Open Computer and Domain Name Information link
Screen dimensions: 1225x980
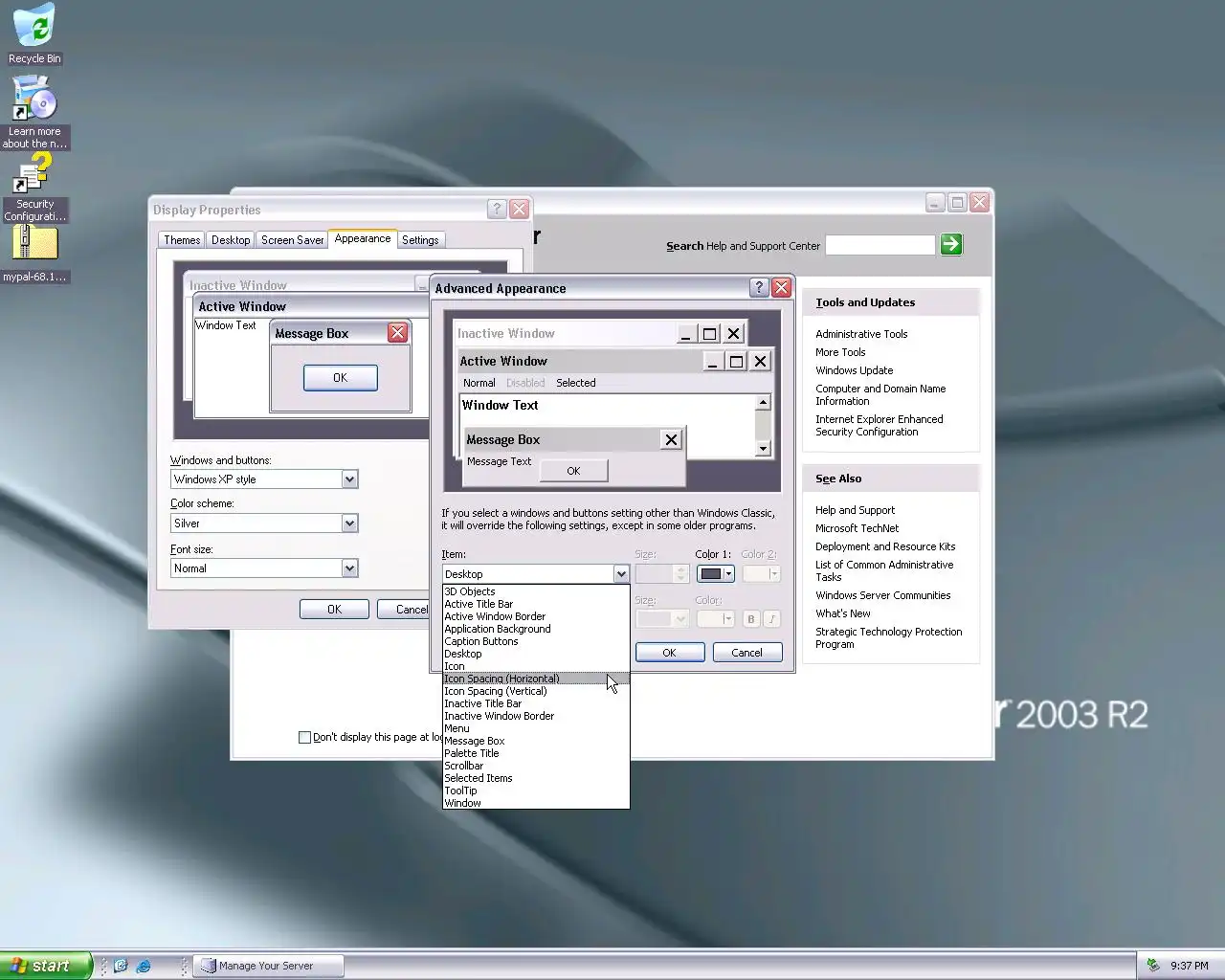coord(880,395)
